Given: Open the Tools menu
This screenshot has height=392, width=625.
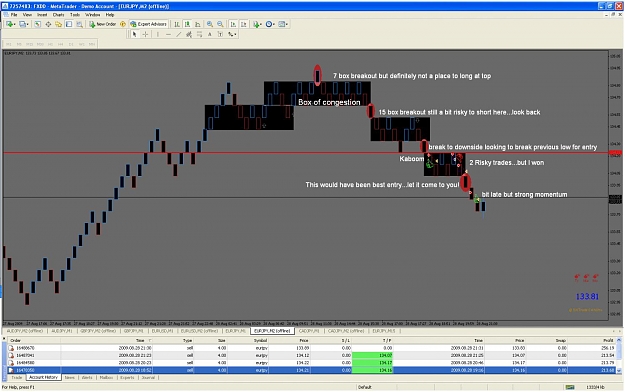Looking at the screenshot, I should click(x=75, y=15).
